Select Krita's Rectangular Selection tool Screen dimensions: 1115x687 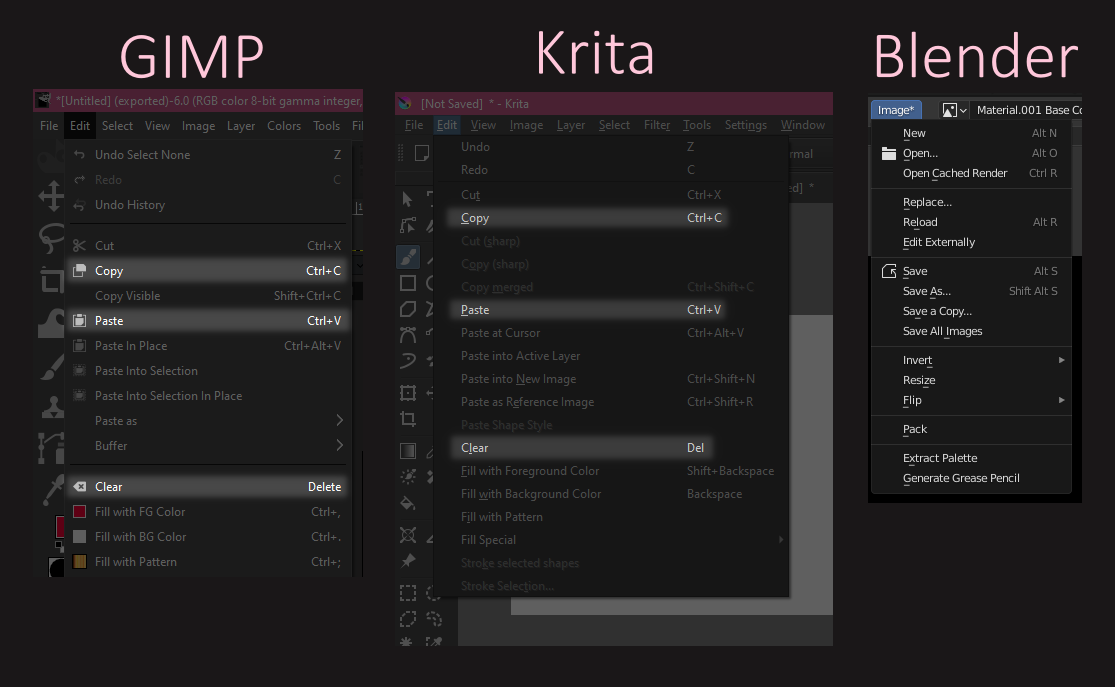[x=407, y=593]
